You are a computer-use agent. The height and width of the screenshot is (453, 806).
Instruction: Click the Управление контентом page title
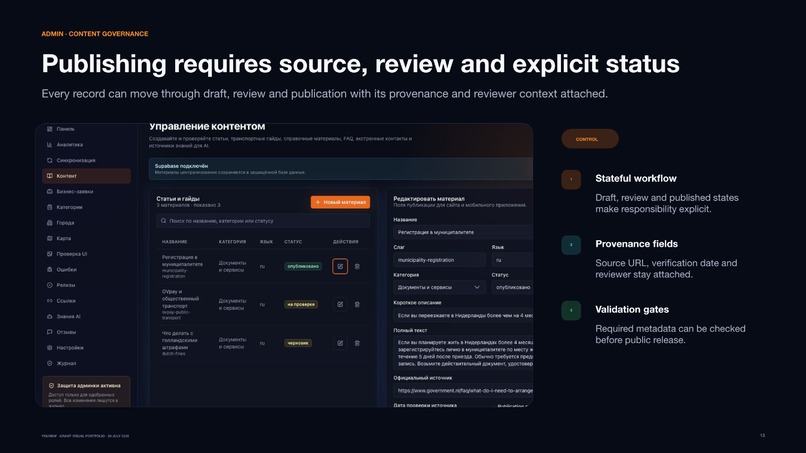coord(207,126)
